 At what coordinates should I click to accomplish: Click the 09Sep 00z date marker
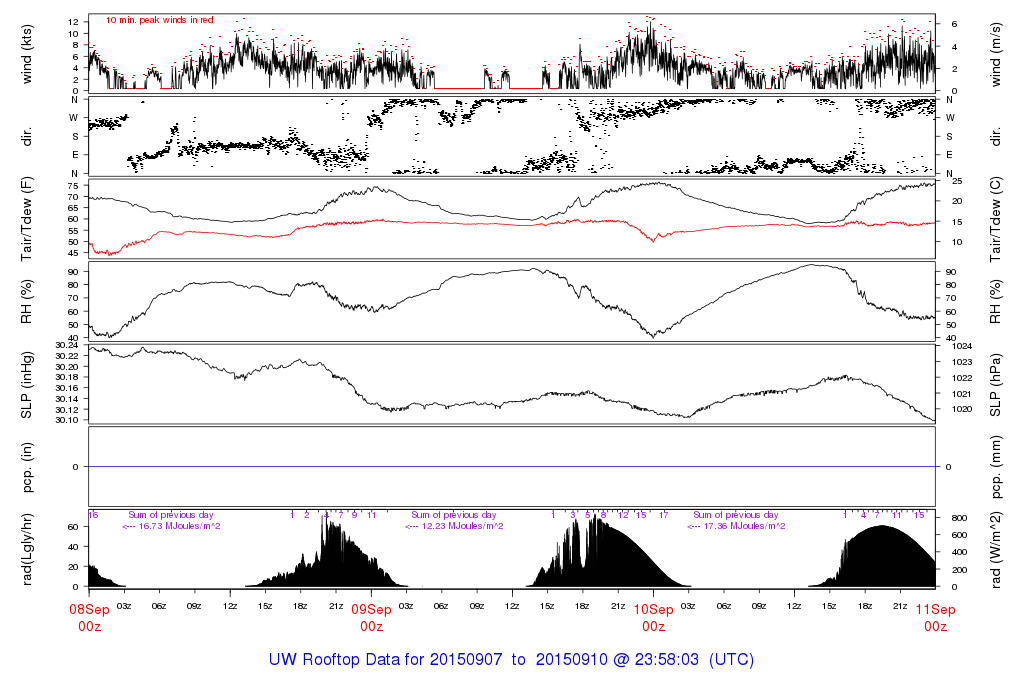(371, 616)
